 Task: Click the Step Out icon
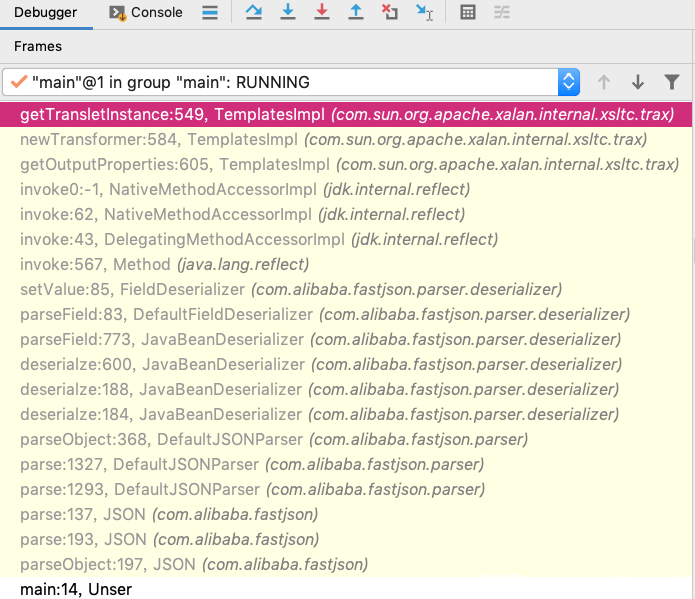coord(355,13)
